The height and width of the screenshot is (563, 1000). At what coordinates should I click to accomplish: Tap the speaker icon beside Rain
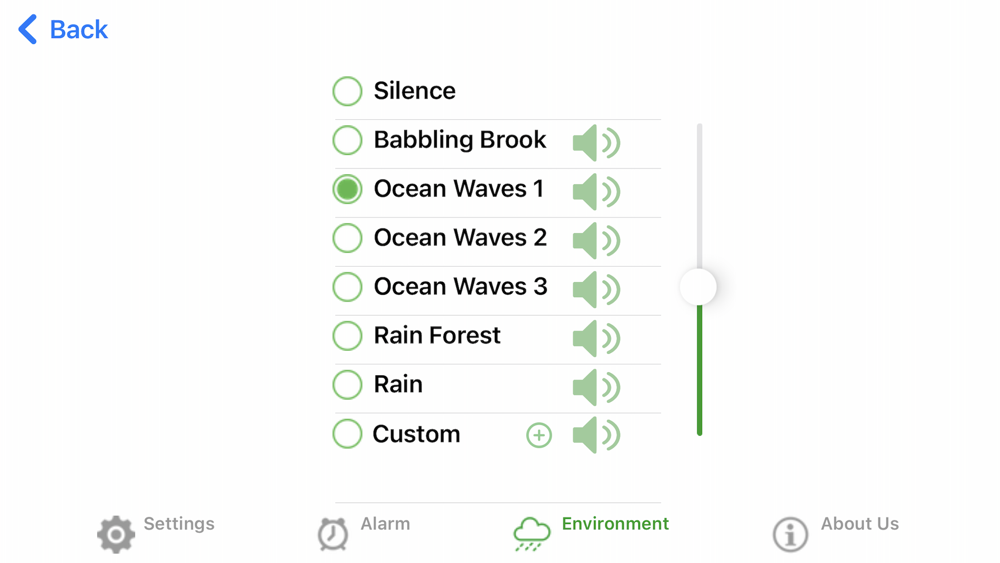pos(596,388)
